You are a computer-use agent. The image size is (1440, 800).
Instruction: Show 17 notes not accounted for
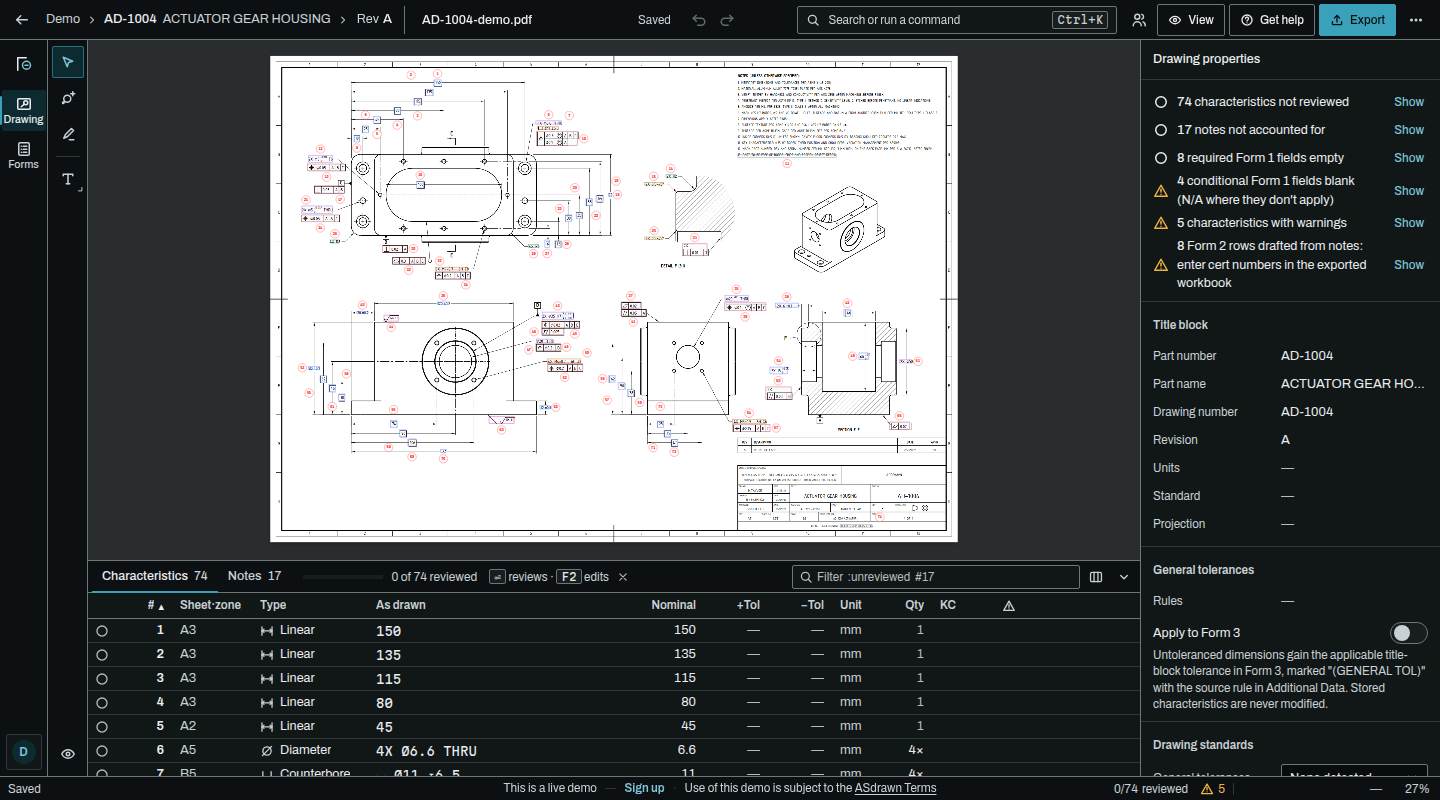1409,130
